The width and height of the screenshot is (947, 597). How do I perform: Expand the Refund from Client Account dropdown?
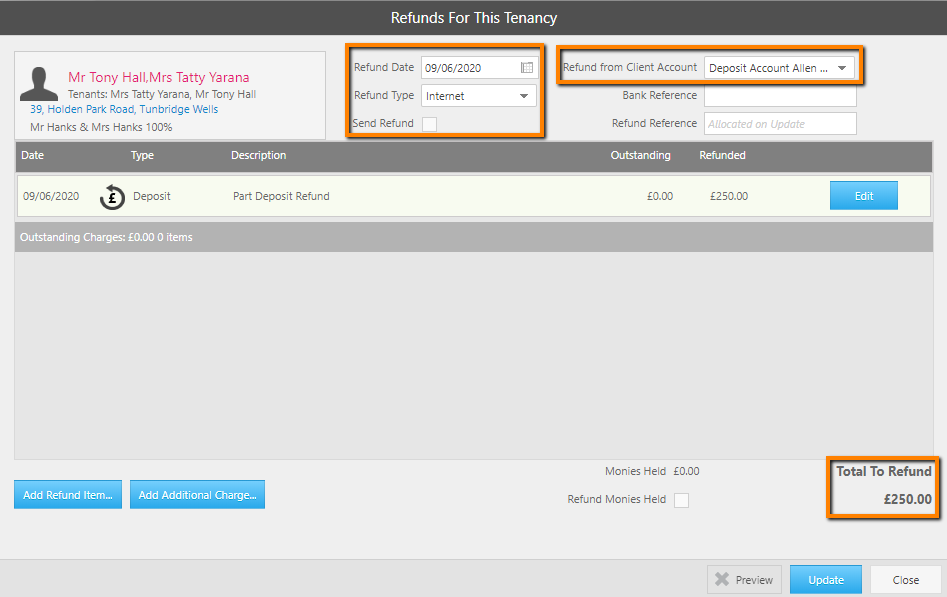point(779,68)
